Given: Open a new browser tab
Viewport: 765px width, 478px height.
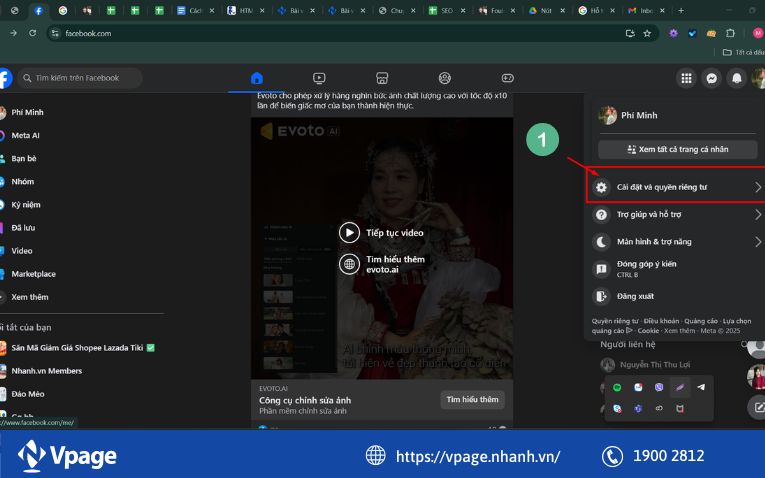Looking at the screenshot, I should click(681, 10).
